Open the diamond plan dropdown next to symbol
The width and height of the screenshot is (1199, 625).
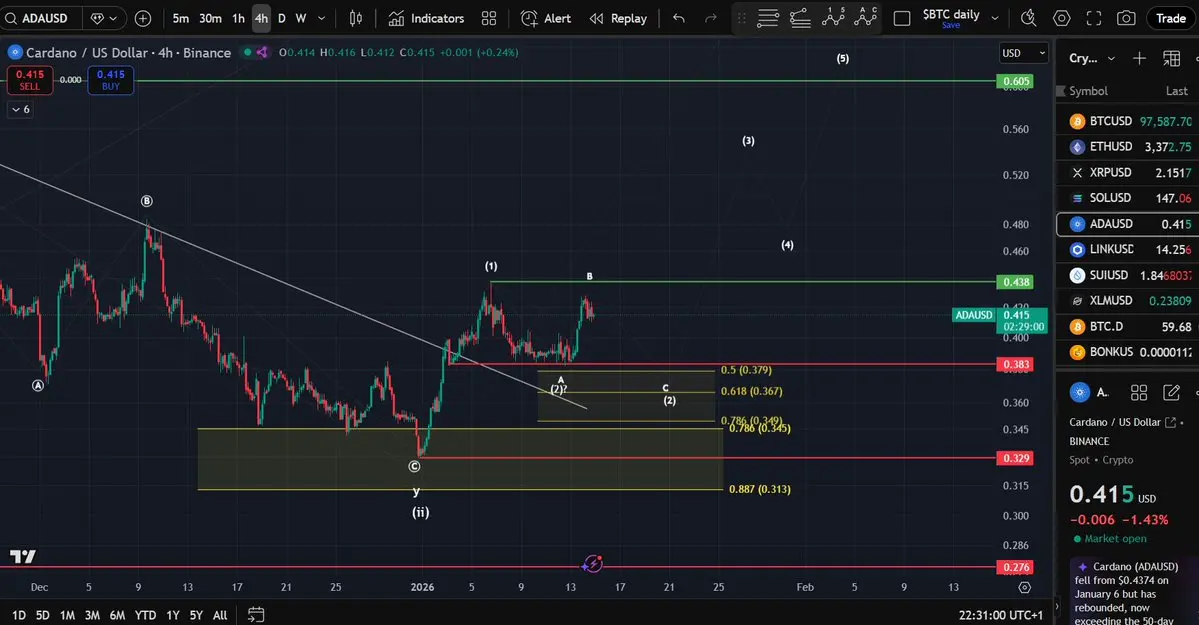click(104, 18)
